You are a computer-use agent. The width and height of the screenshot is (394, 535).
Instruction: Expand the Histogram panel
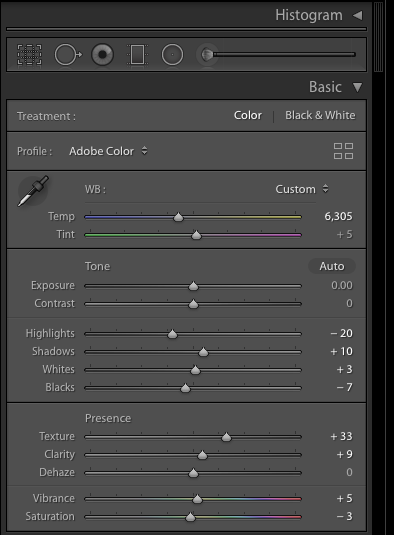click(357, 15)
